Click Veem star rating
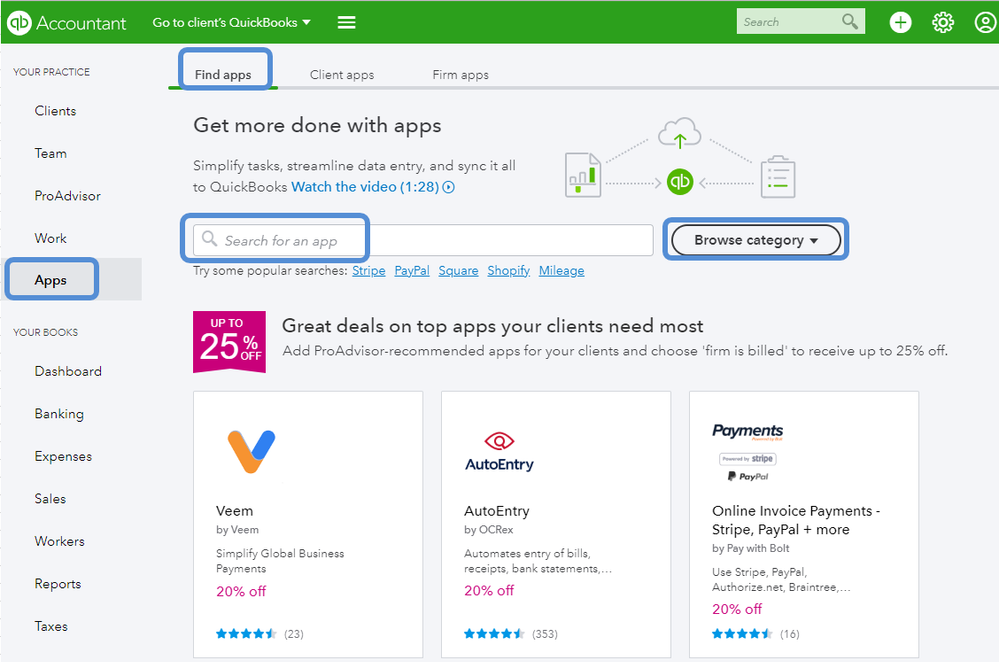 246,634
